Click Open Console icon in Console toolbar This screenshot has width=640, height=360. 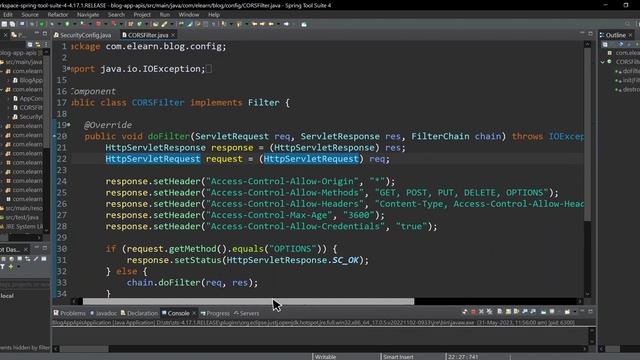pyautogui.click(x=567, y=312)
